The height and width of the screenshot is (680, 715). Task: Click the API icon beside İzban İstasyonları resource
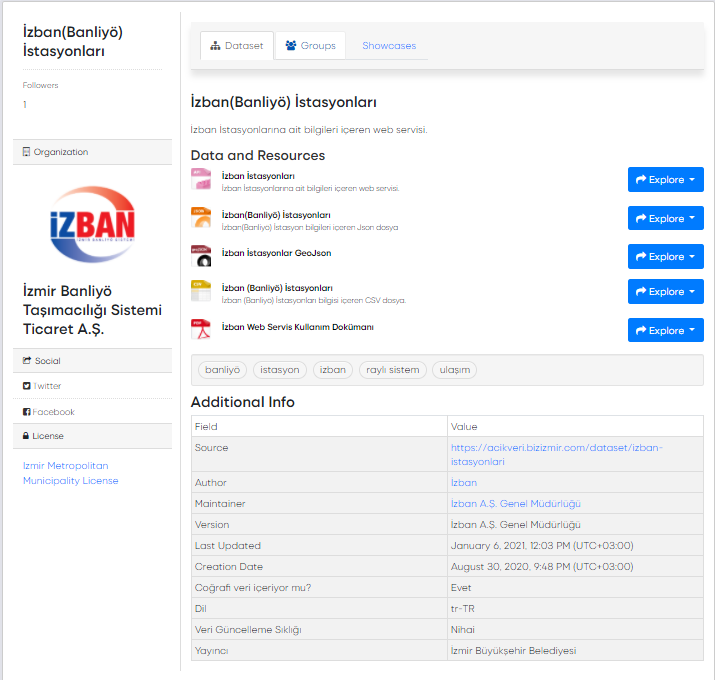tap(201, 180)
